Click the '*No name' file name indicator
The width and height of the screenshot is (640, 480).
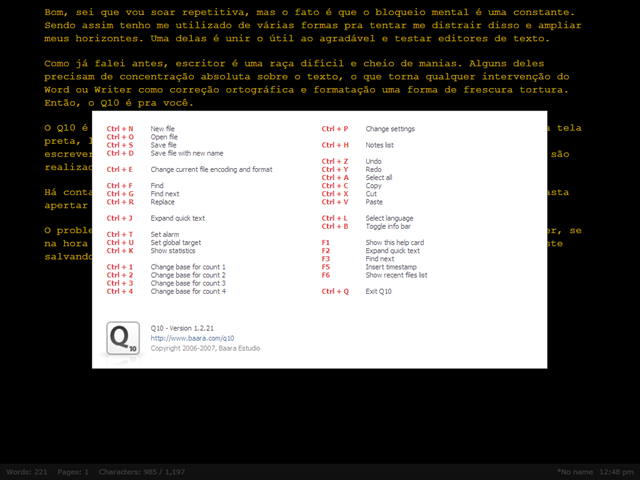(575, 472)
